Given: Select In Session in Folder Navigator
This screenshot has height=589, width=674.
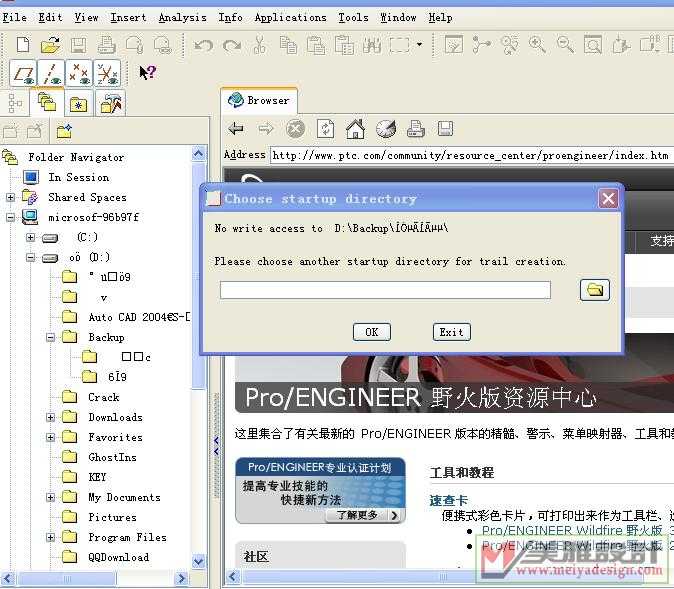Looking at the screenshot, I should (79, 177).
